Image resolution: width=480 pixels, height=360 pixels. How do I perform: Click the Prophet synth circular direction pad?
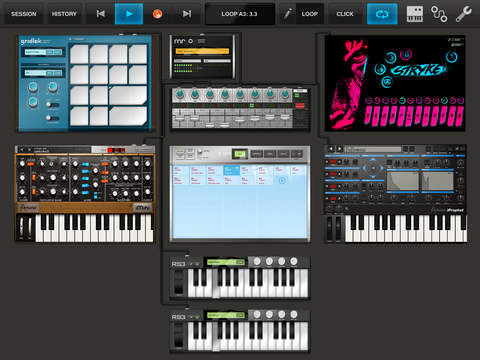pyautogui.click(x=373, y=168)
